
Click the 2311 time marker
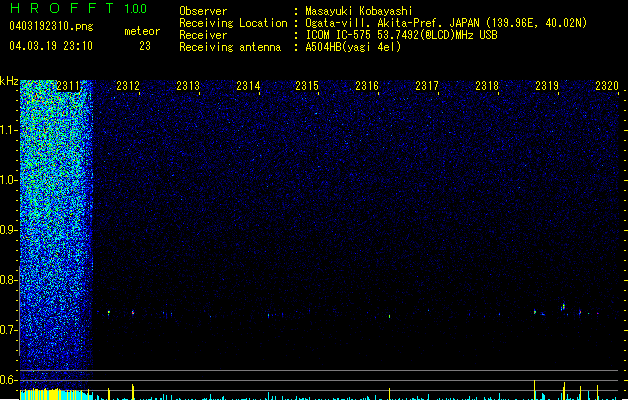[68, 86]
